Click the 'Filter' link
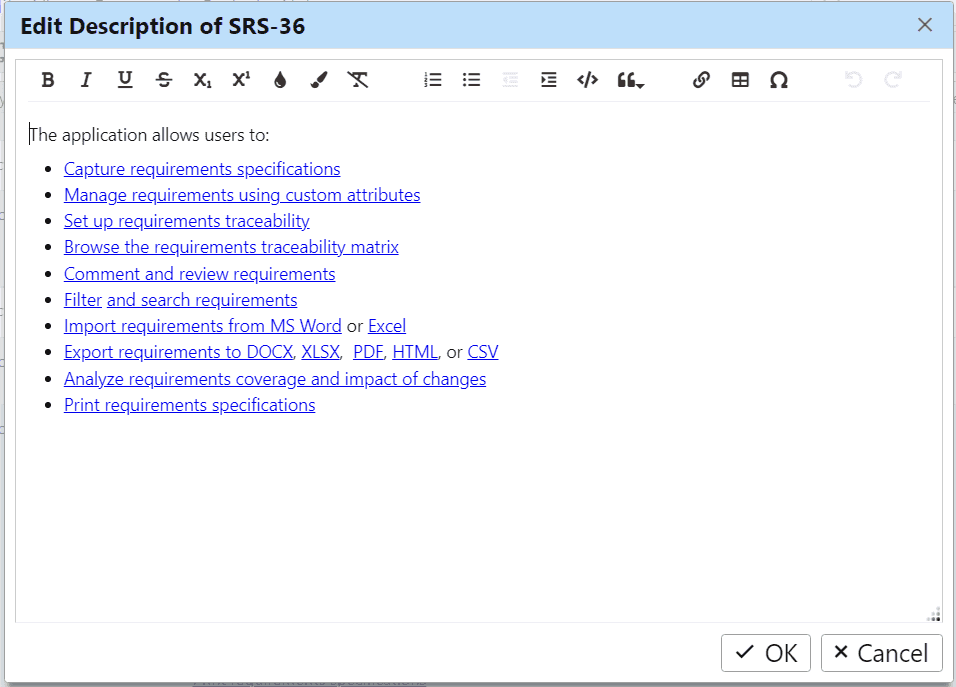The height and width of the screenshot is (687, 956). coord(83,300)
